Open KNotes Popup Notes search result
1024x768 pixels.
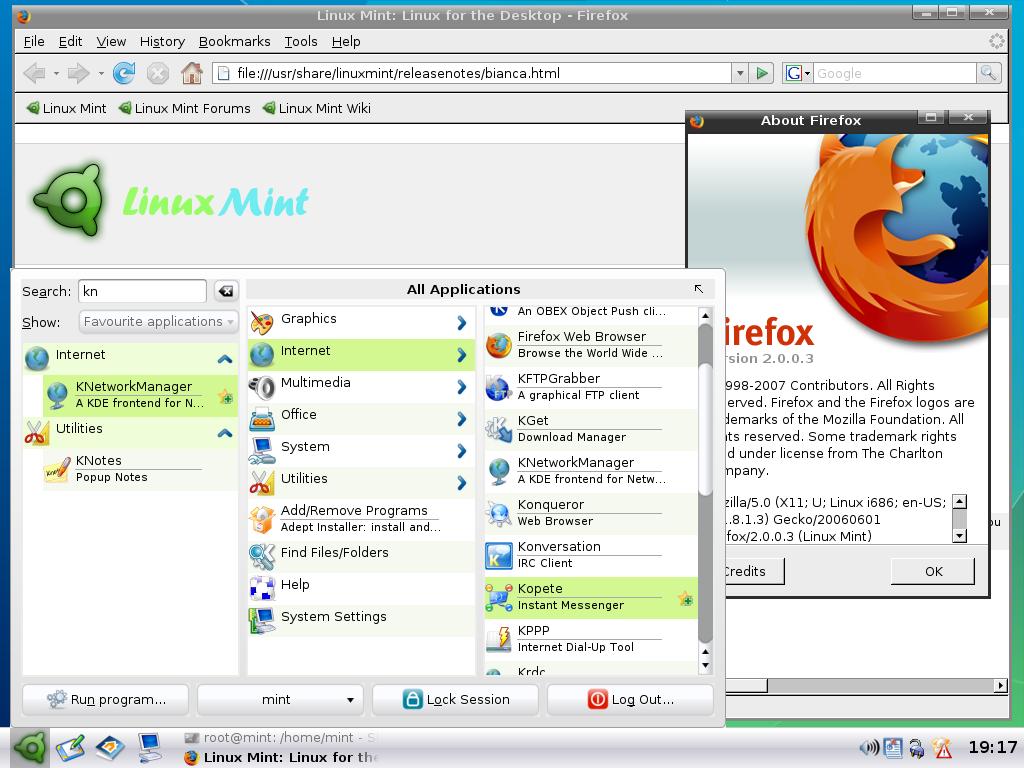pyautogui.click(x=140, y=469)
